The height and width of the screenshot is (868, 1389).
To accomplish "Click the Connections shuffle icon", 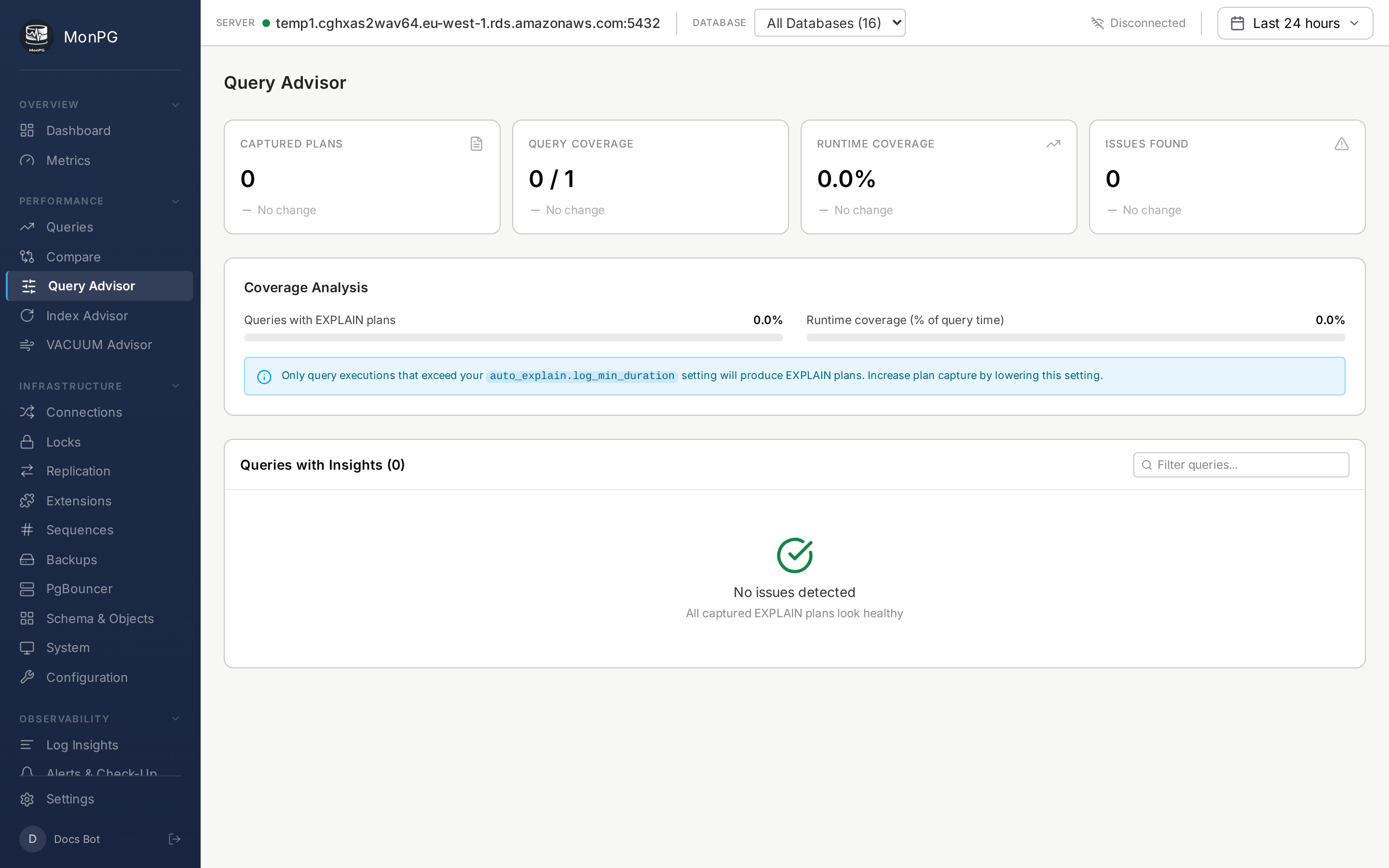I will [x=27, y=412].
